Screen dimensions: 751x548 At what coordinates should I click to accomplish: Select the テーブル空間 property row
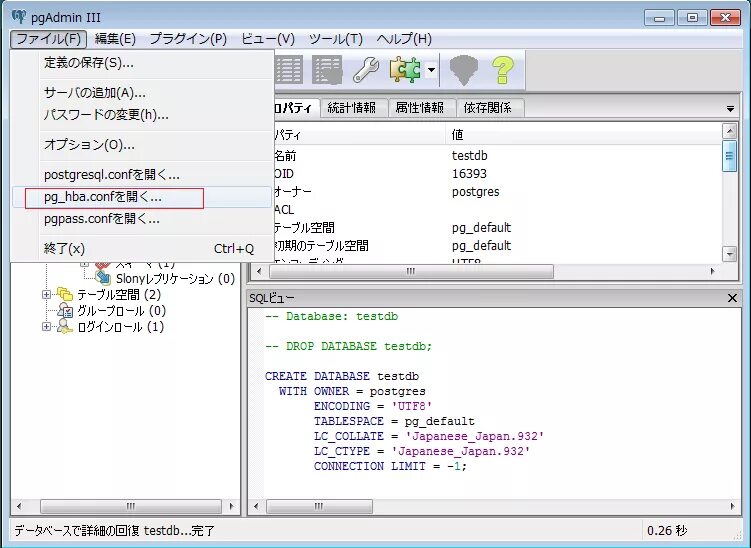(x=497, y=228)
